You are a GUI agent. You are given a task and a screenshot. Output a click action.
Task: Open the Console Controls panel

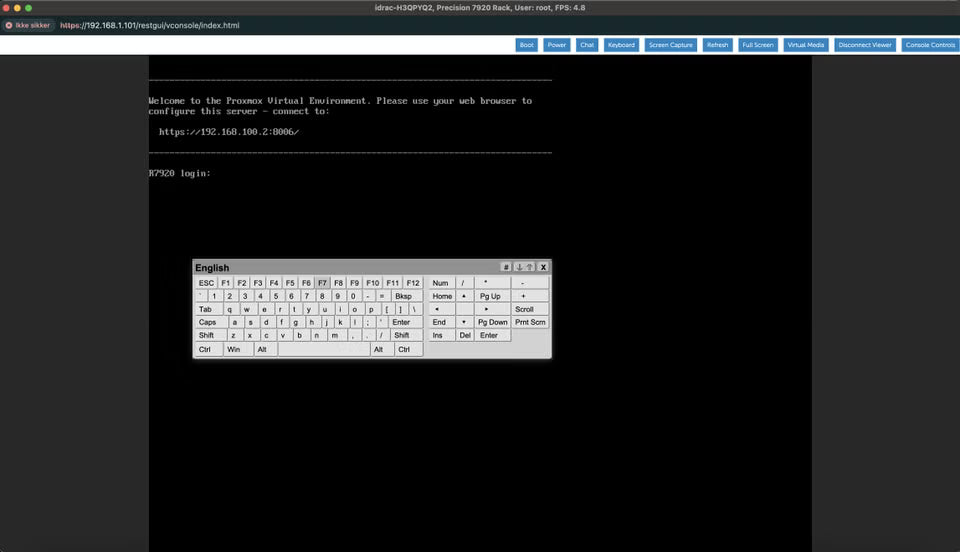[929, 45]
